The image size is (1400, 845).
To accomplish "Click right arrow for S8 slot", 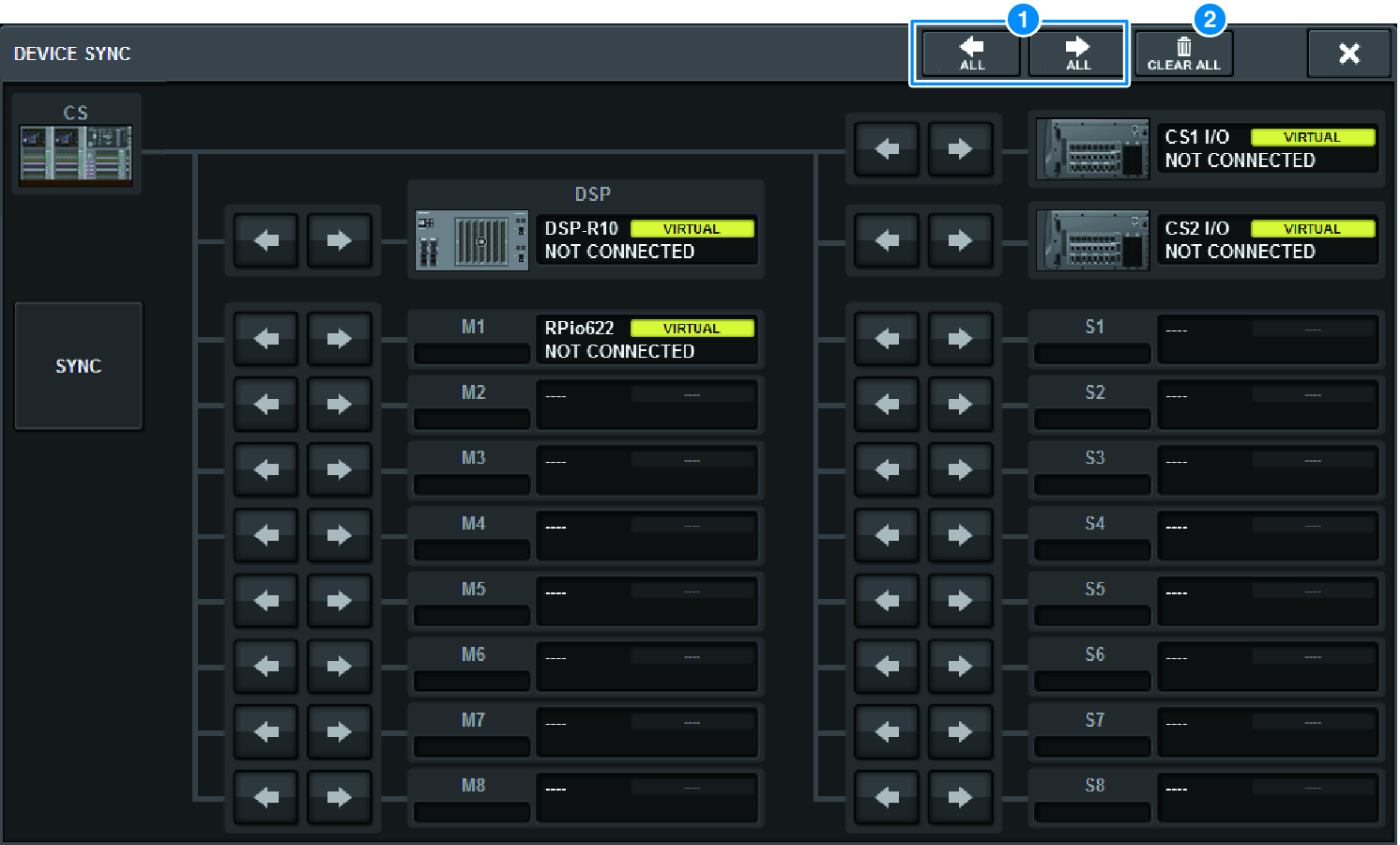I will pyautogui.click(x=960, y=797).
